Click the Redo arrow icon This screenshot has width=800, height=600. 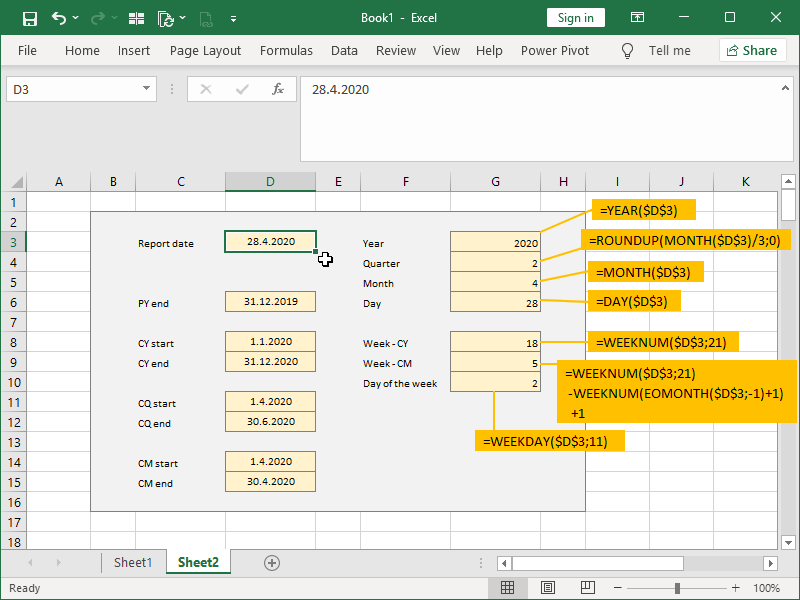coord(97,19)
